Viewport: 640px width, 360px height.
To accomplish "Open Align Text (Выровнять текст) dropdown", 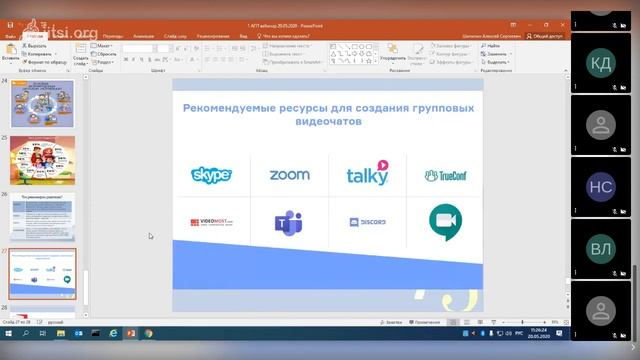I will point(283,54).
